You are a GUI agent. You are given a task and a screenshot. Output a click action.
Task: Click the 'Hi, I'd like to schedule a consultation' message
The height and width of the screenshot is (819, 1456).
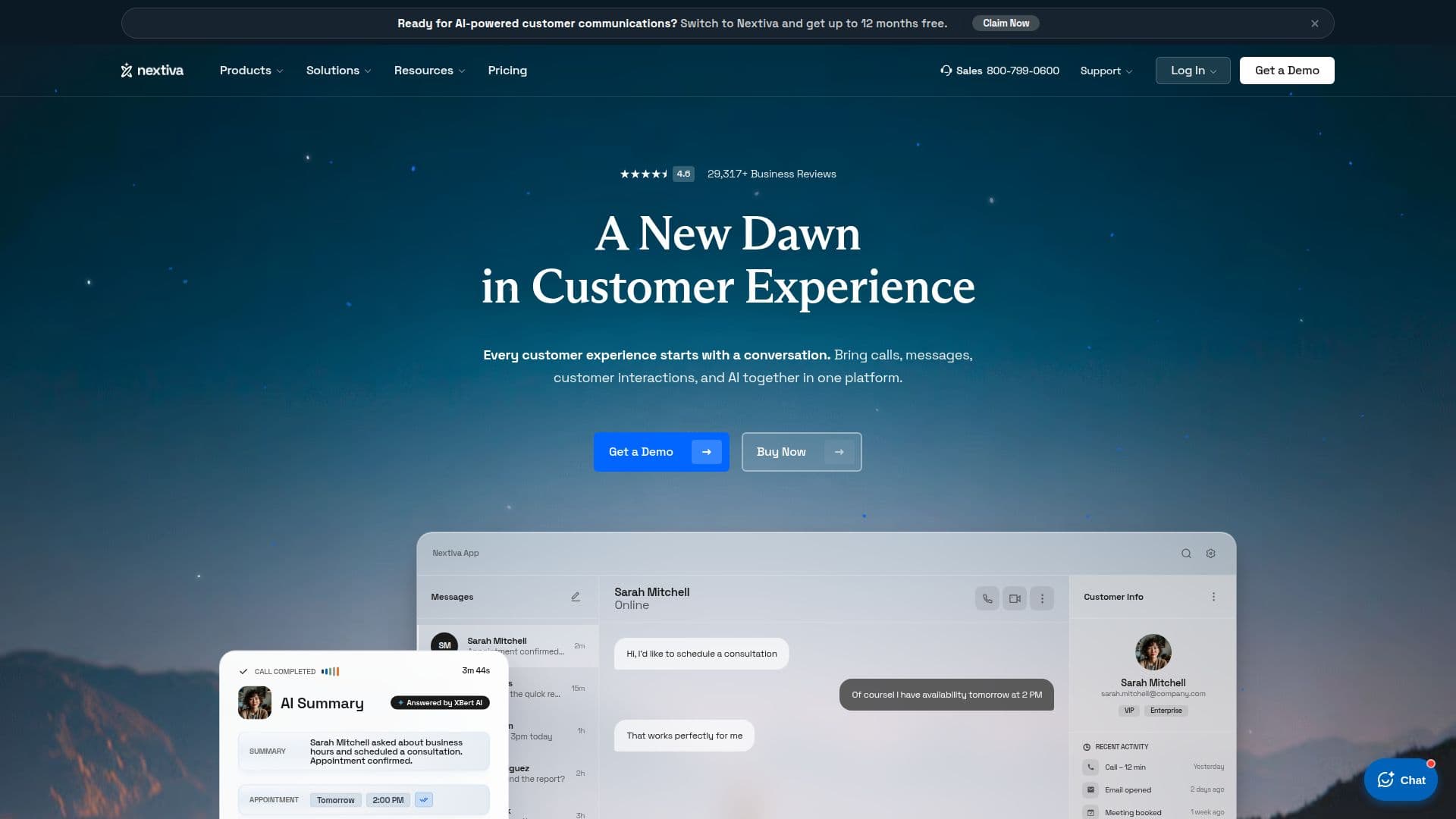click(x=701, y=654)
